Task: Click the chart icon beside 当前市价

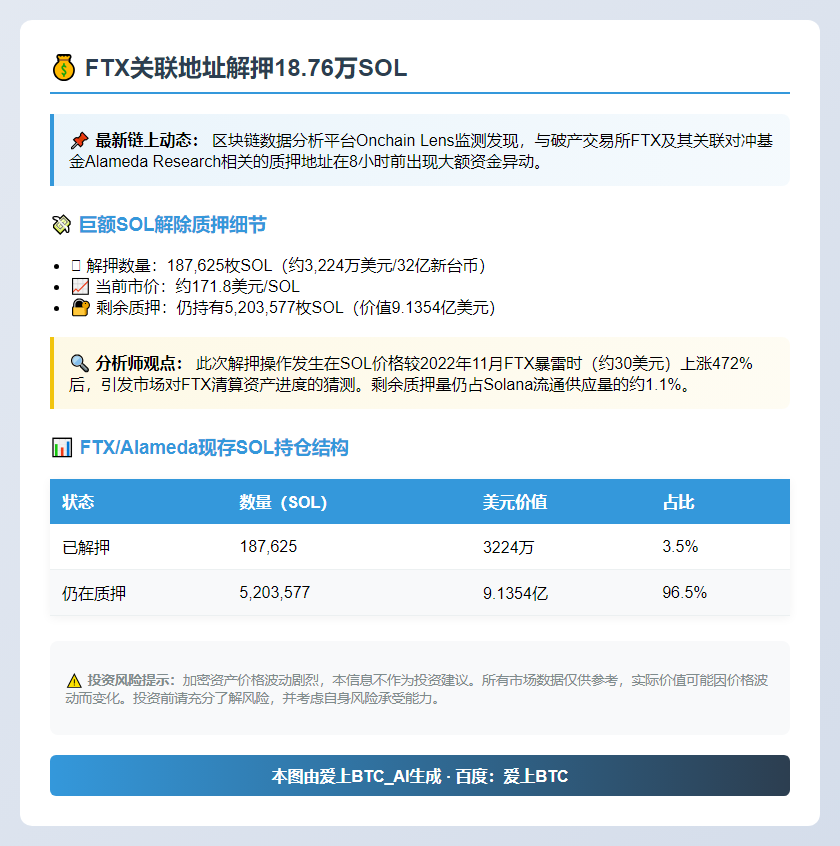Action: 80,286
